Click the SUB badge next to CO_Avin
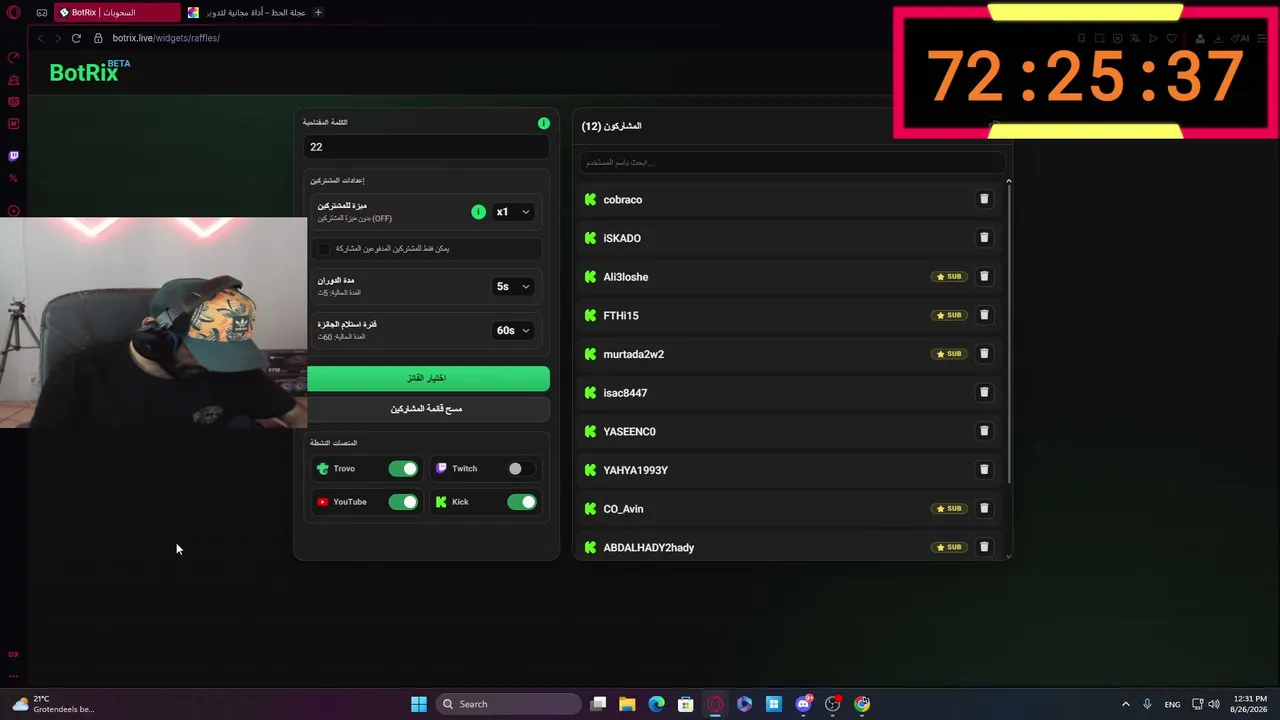Image resolution: width=1280 pixels, height=720 pixels. pyautogui.click(x=948, y=508)
